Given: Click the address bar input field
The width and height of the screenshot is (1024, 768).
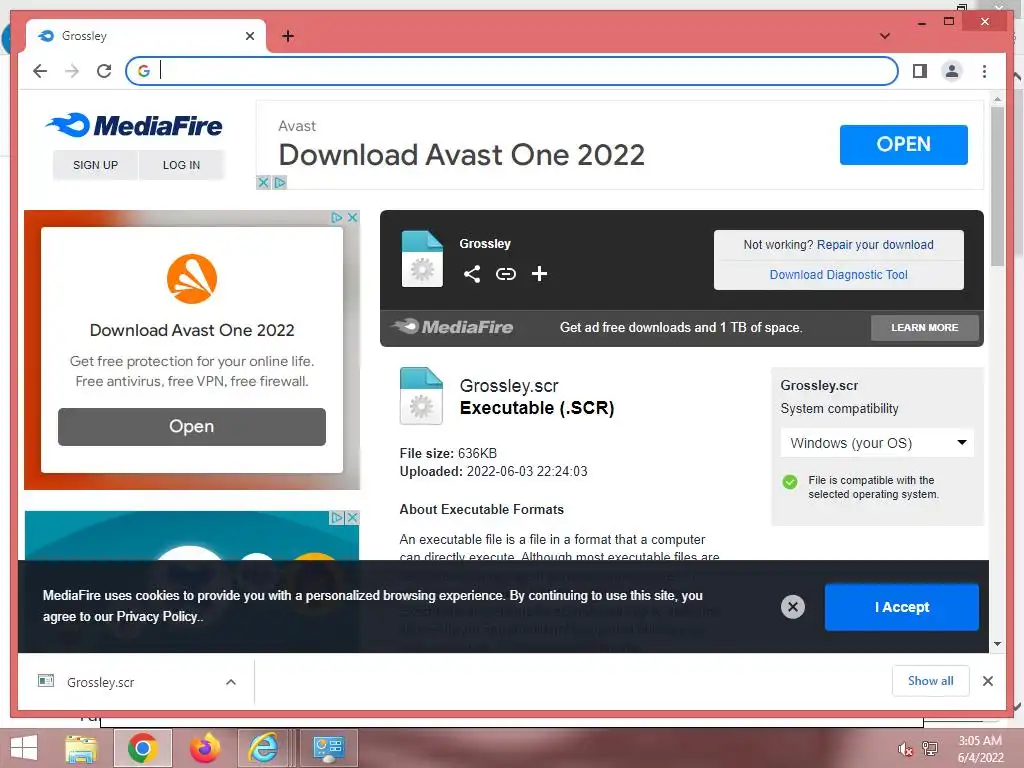Looking at the screenshot, I should (512, 71).
